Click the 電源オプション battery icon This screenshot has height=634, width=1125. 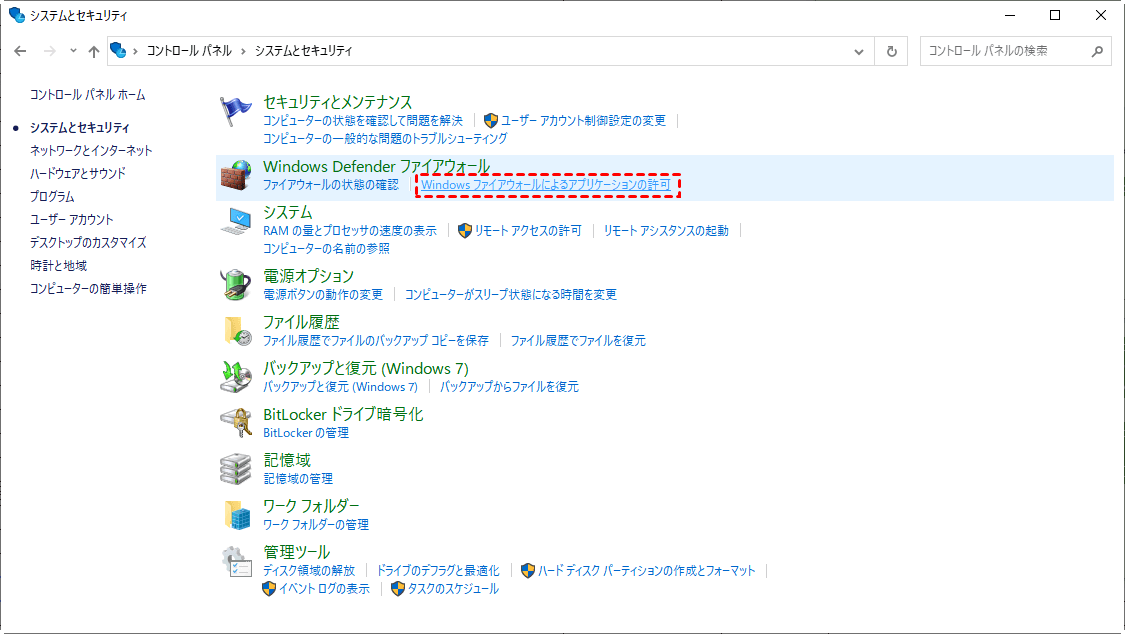237,285
